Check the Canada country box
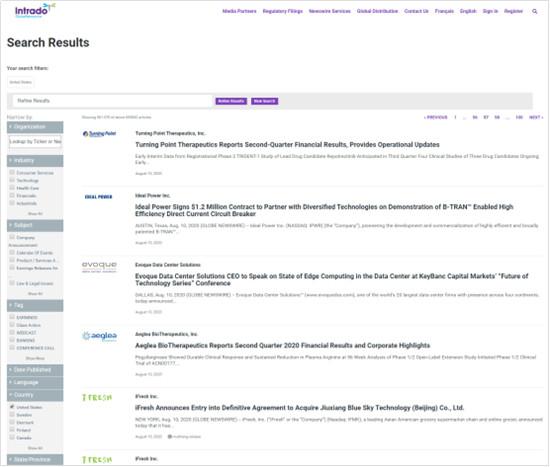The height and width of the screenshot is (467, 550). point(12,437)
